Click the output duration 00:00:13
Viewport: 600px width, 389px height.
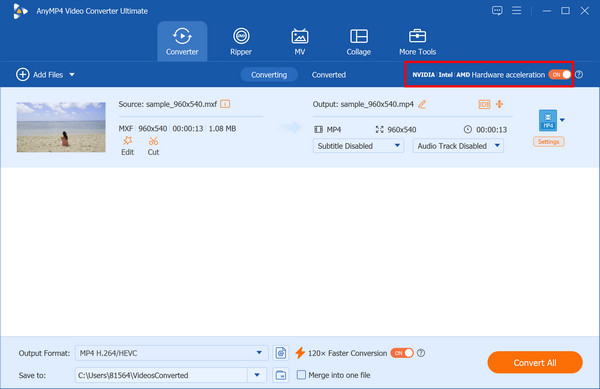tap(491, 130)
